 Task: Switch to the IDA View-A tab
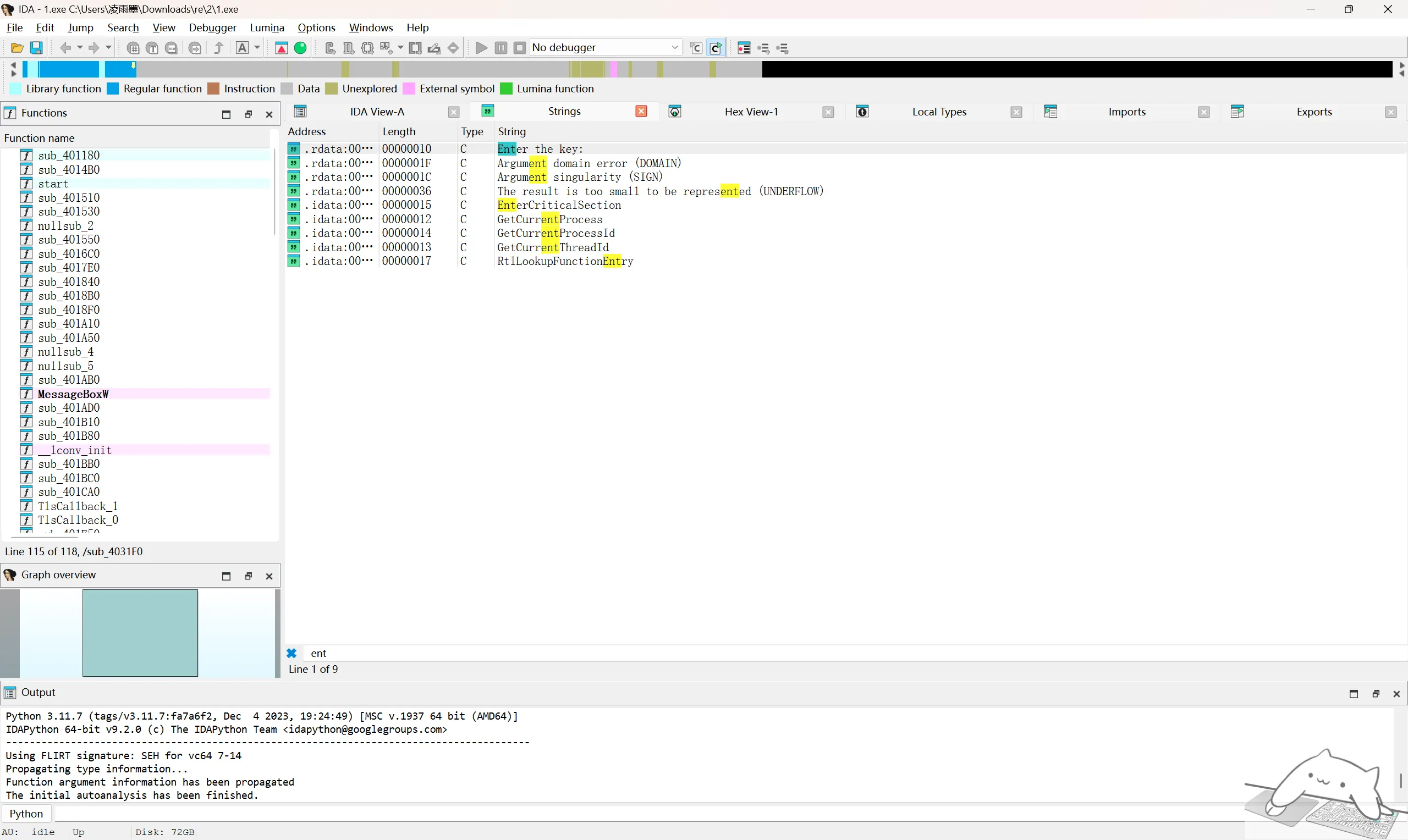click(x=377, y=112)
